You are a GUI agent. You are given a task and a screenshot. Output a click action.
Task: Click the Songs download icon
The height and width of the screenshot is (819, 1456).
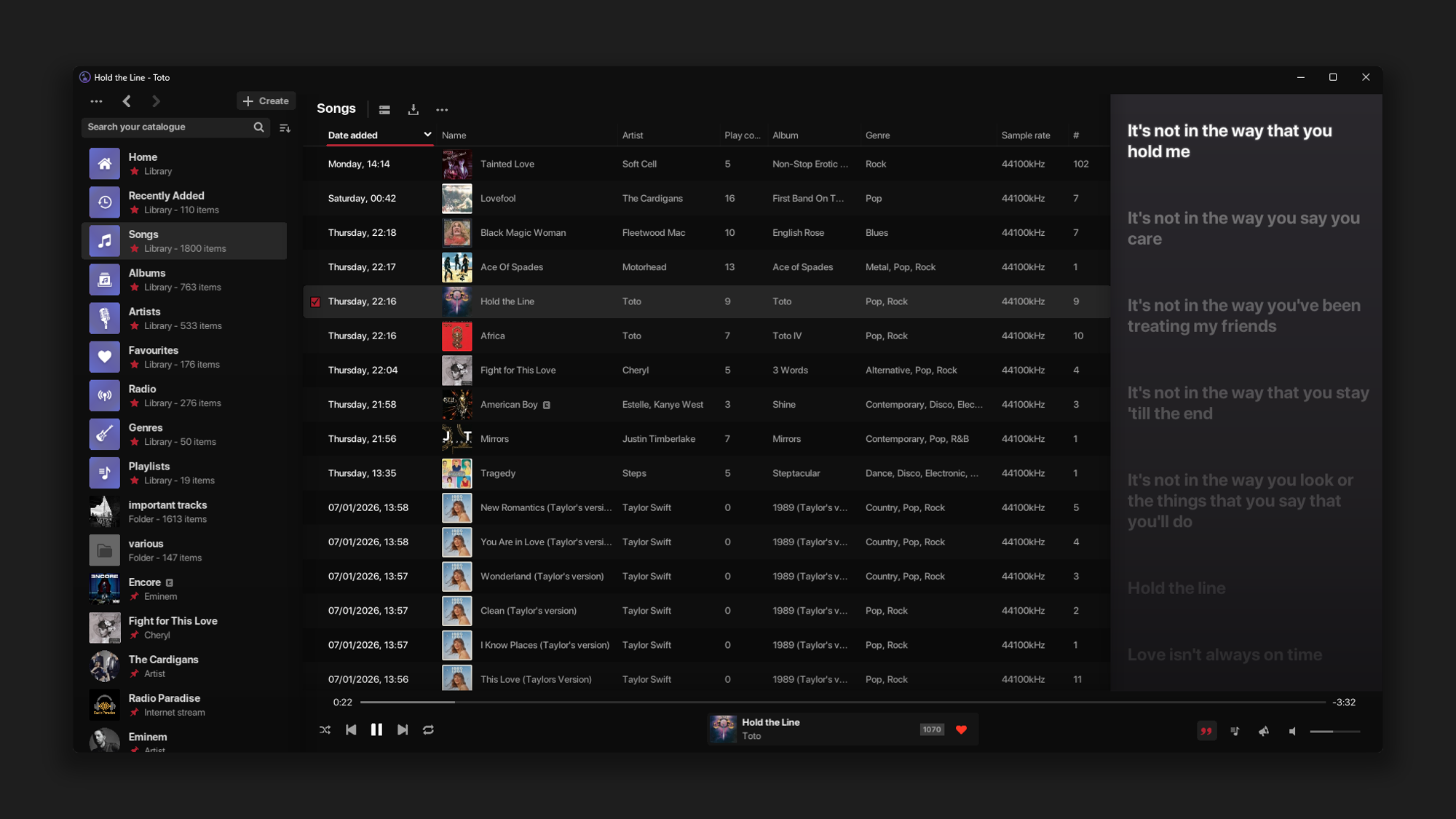point(413,110)
